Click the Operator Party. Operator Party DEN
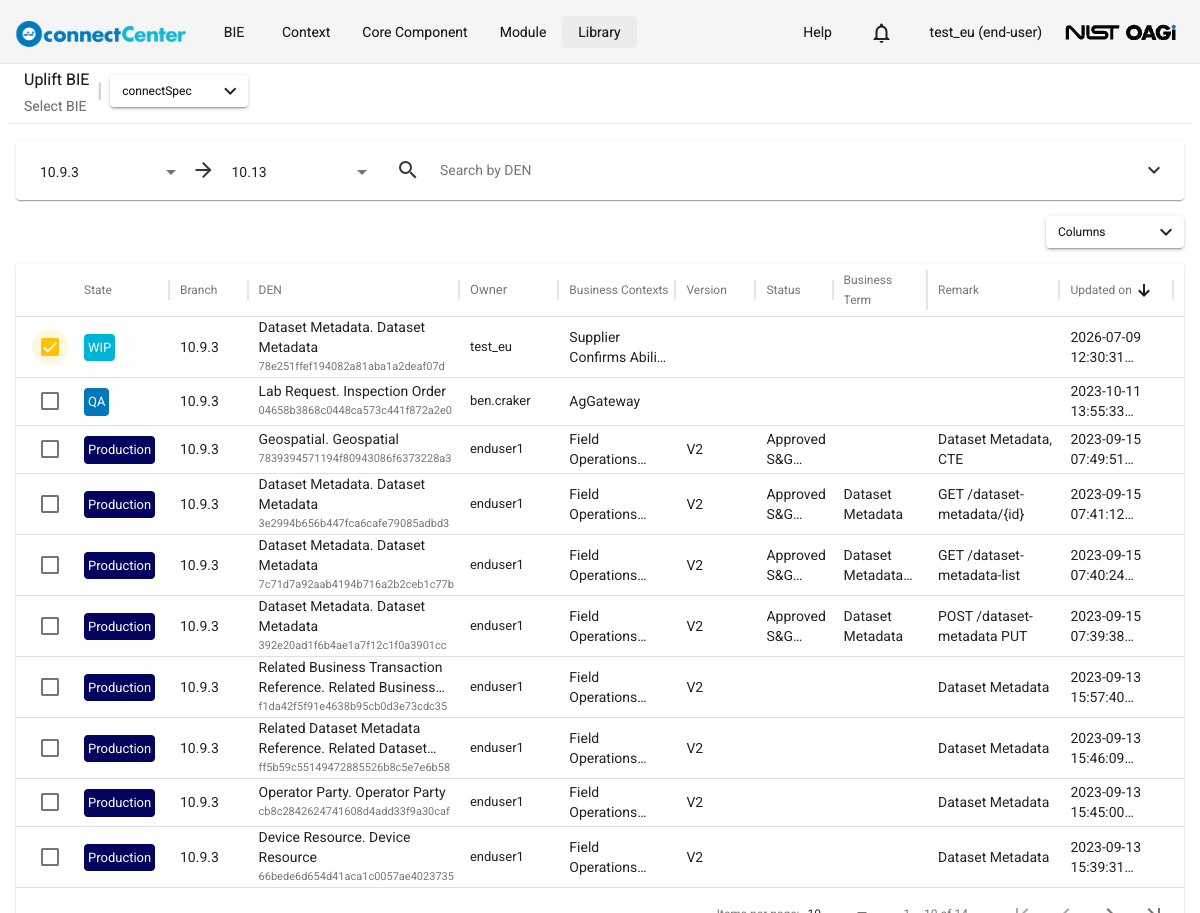This screenshot has width=1200, height=913. 352,792
